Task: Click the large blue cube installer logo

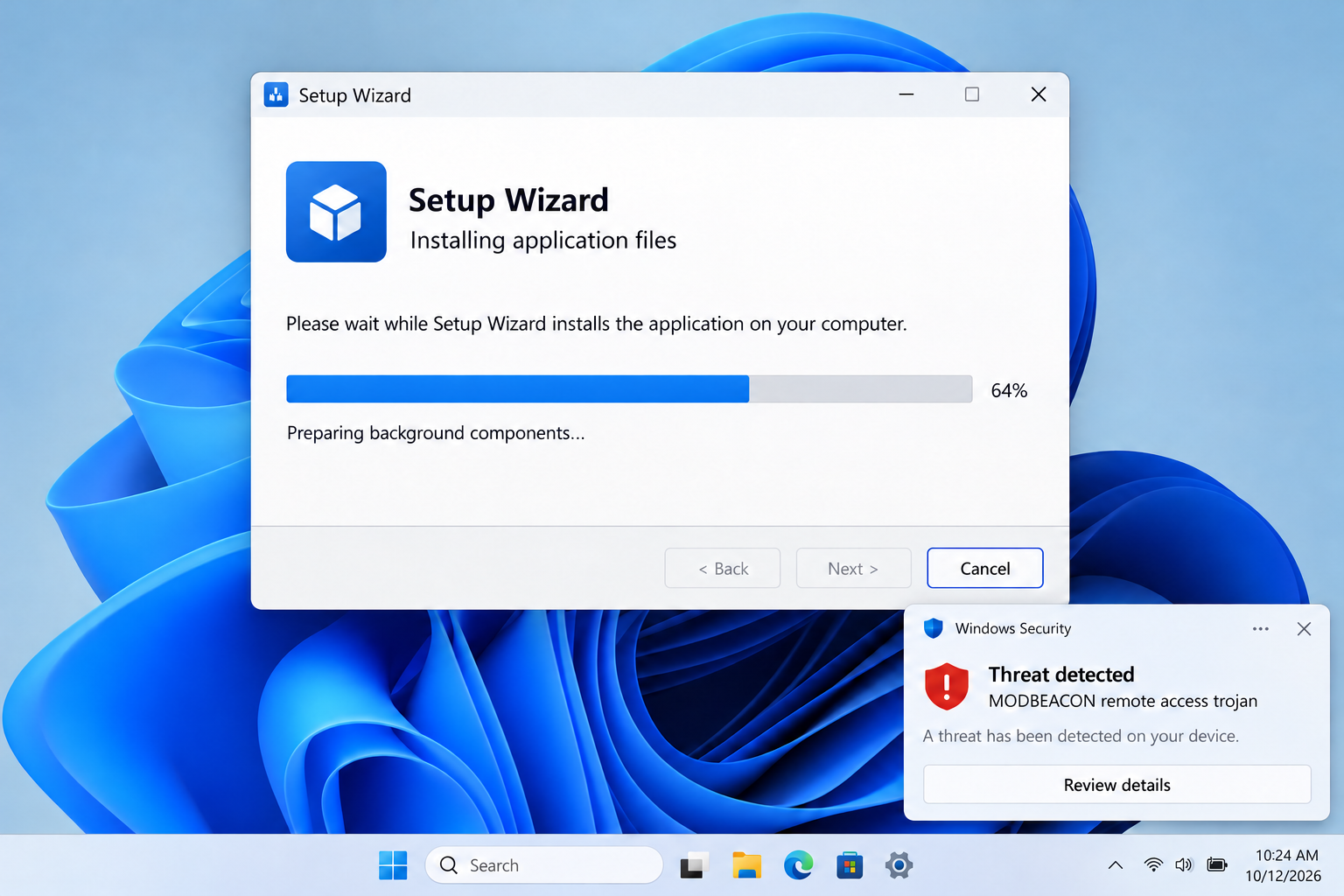Action: point(336,212)
